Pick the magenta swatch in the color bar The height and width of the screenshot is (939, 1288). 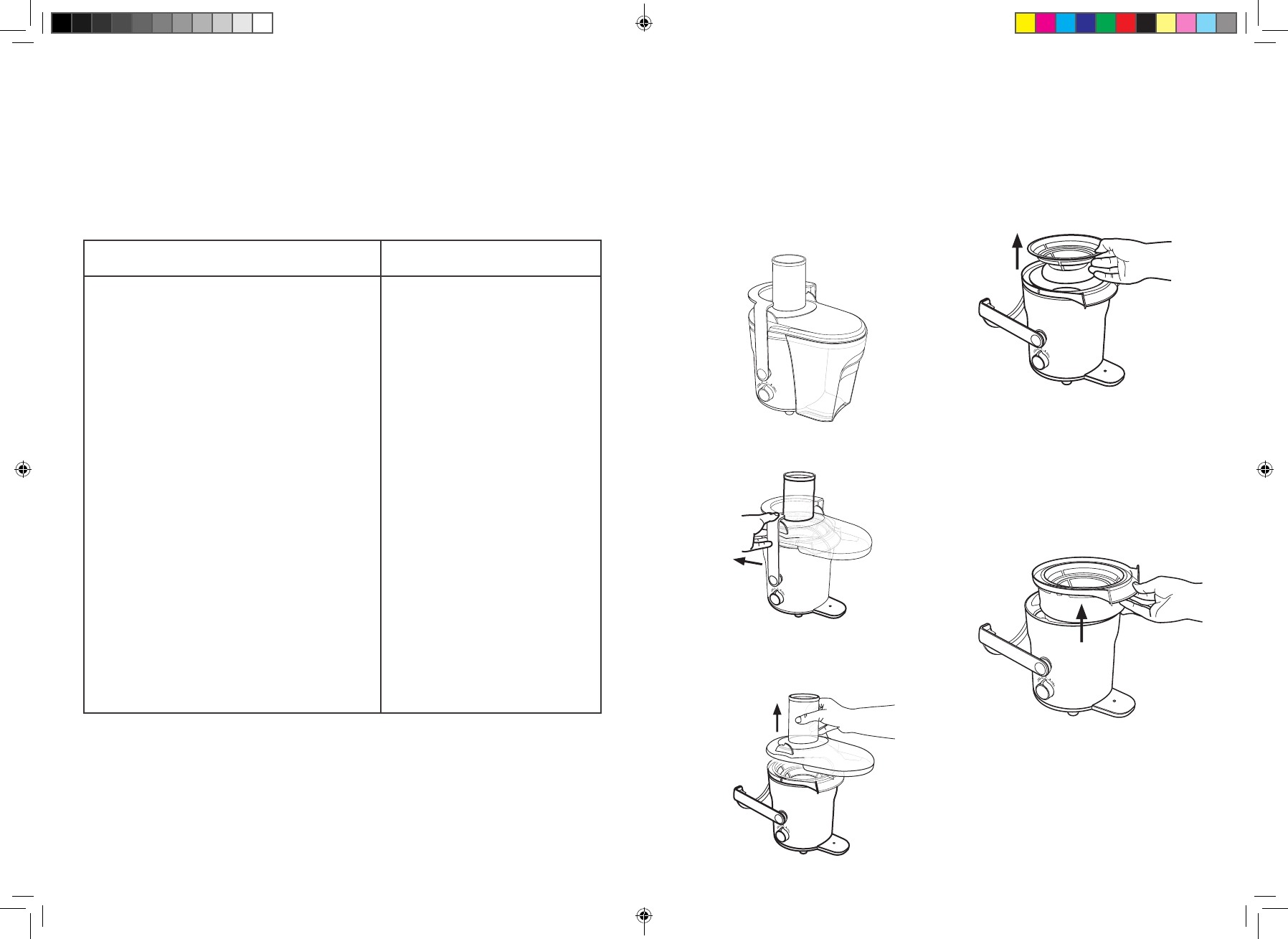pyautogui.click(x=1046, y=24)
